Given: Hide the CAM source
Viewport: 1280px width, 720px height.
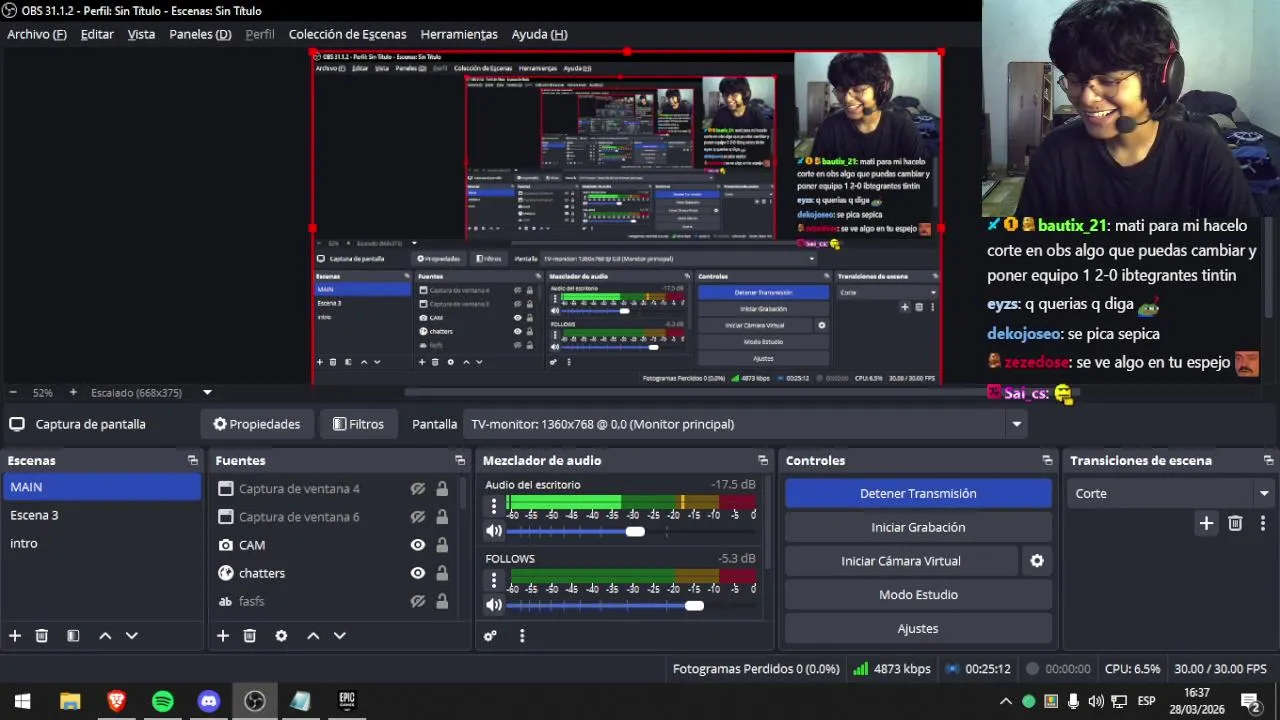Looking at the screenshot, I should click(418, 545).
